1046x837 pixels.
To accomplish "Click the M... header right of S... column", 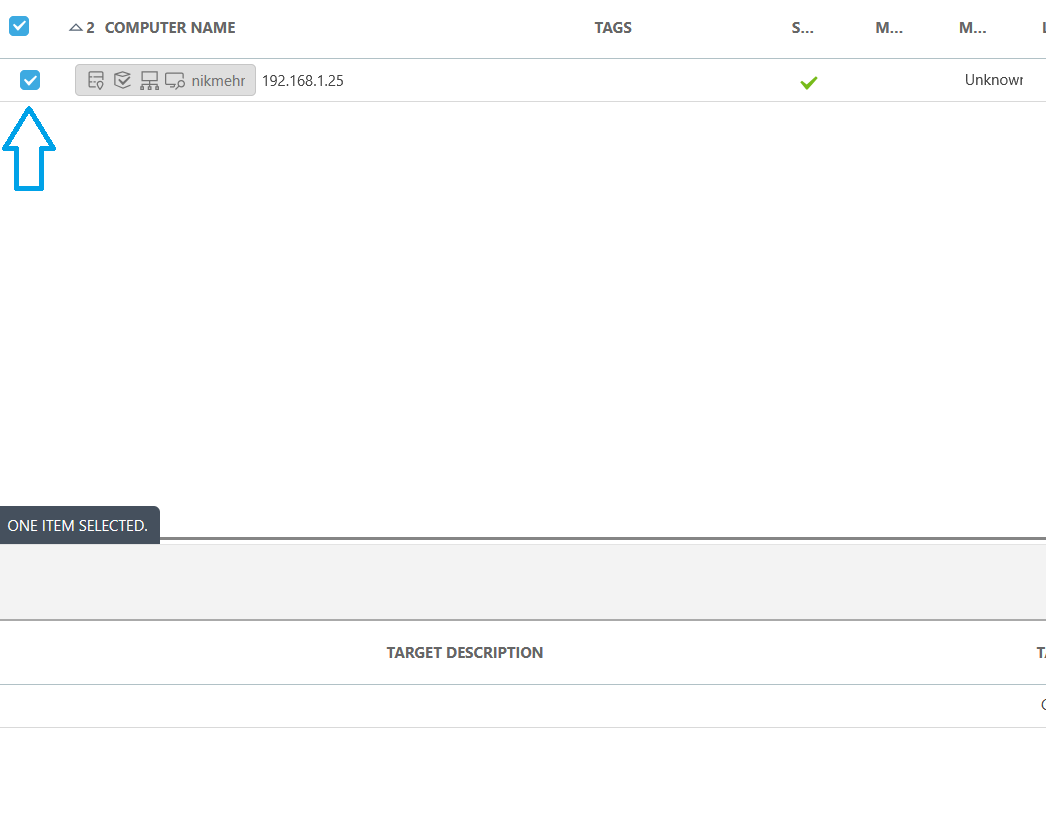I will tap(889, 28).
